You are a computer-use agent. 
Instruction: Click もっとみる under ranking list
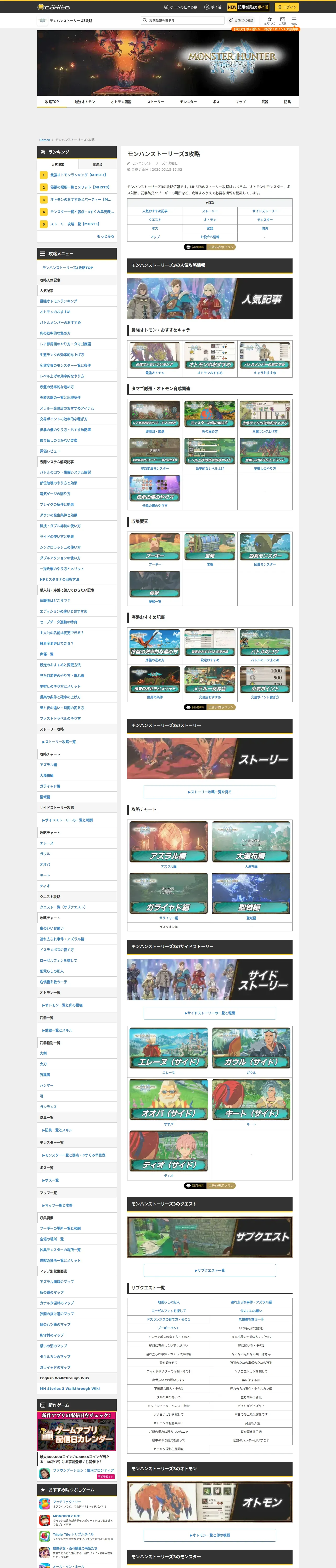coord(105,236)
